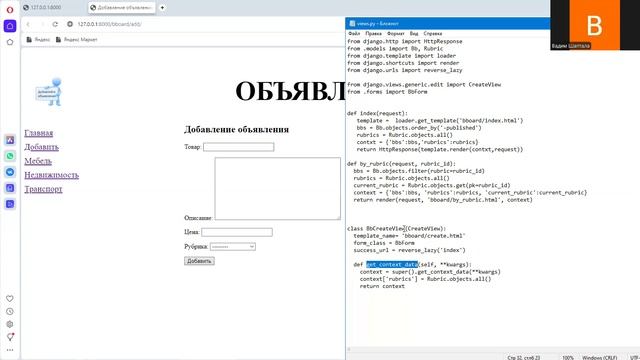This screenshot has width=640, height=360.
Task: Open the Транспорт rubric link
Action: tap(43, 189)
